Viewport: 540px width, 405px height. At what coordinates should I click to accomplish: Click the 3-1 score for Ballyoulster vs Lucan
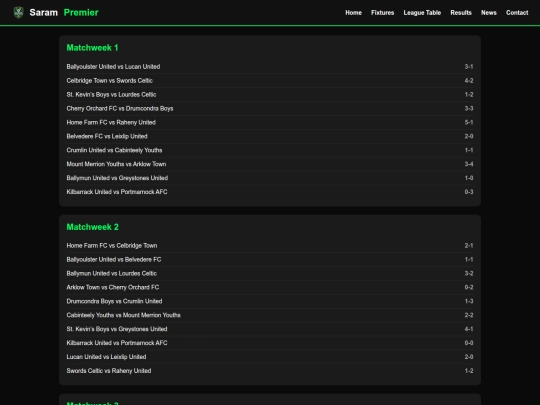(x=469, y=66)
